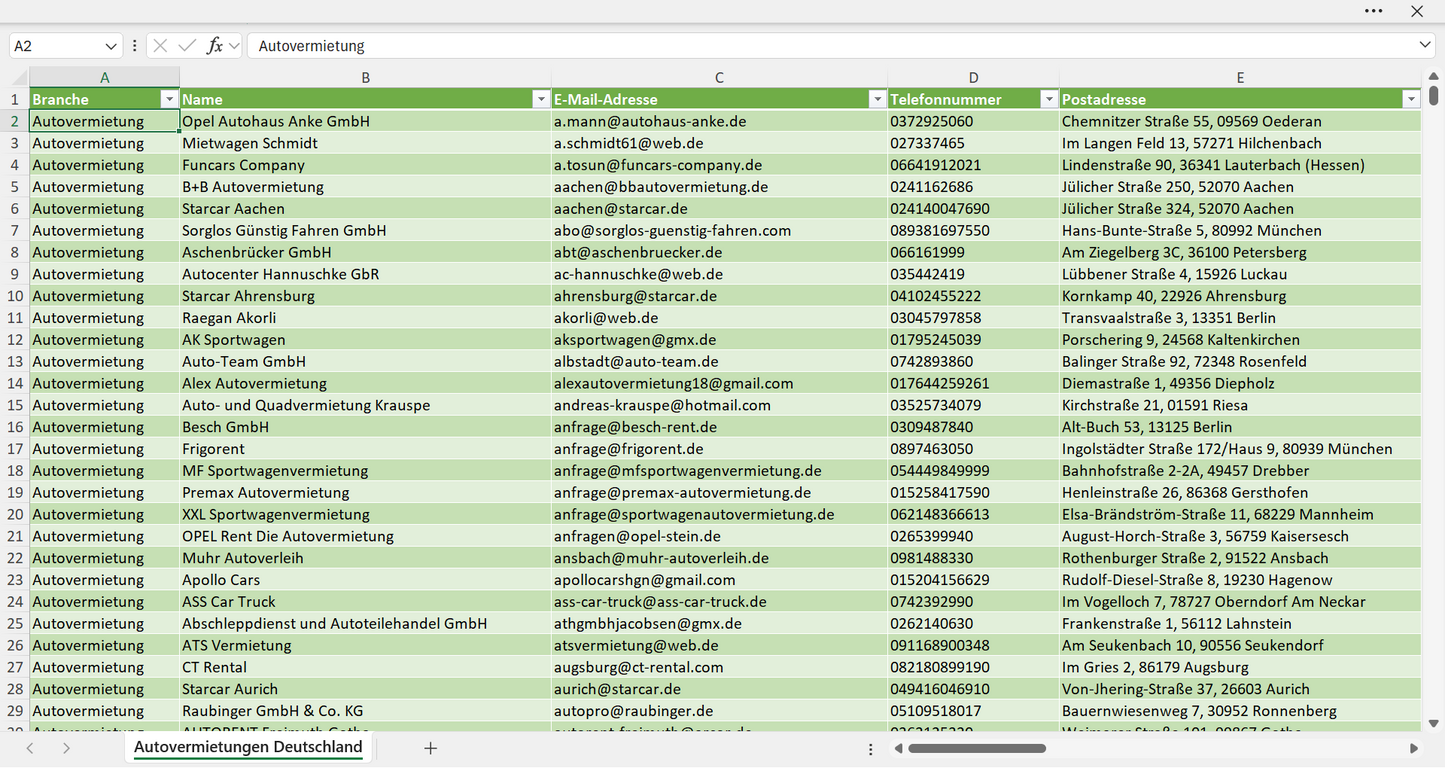The height and width of the screenshot is (768, 1445).
Task: Select the Raegan Akorli name cell
Action: [x=366, y=318]
